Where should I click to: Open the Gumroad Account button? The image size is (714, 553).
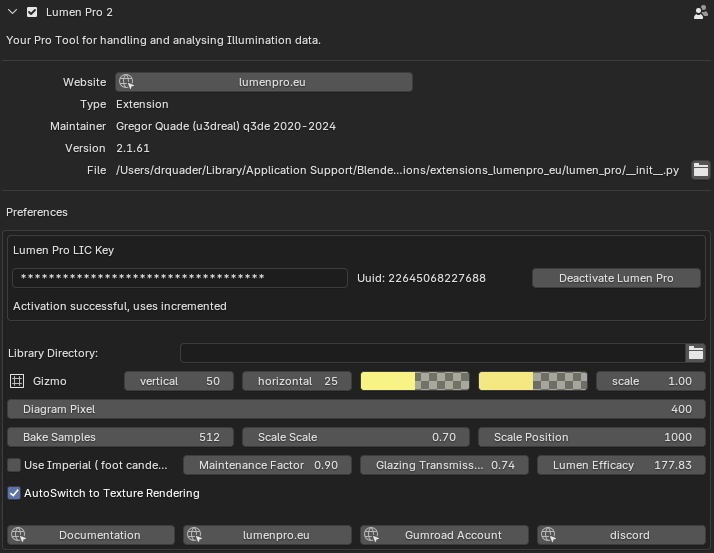444,535
